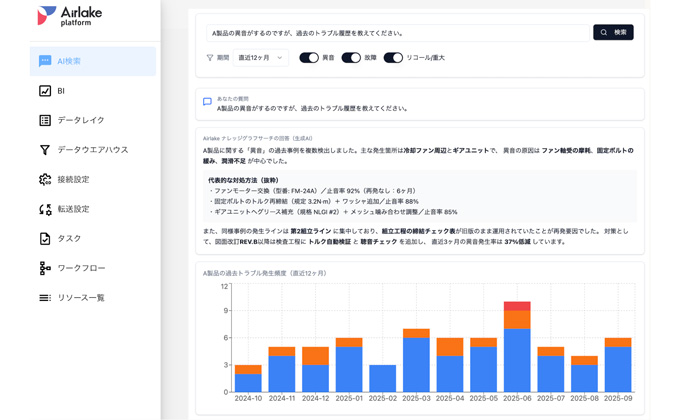Click the Airlake platform logo
680x420 pixels.
[69, 16]
